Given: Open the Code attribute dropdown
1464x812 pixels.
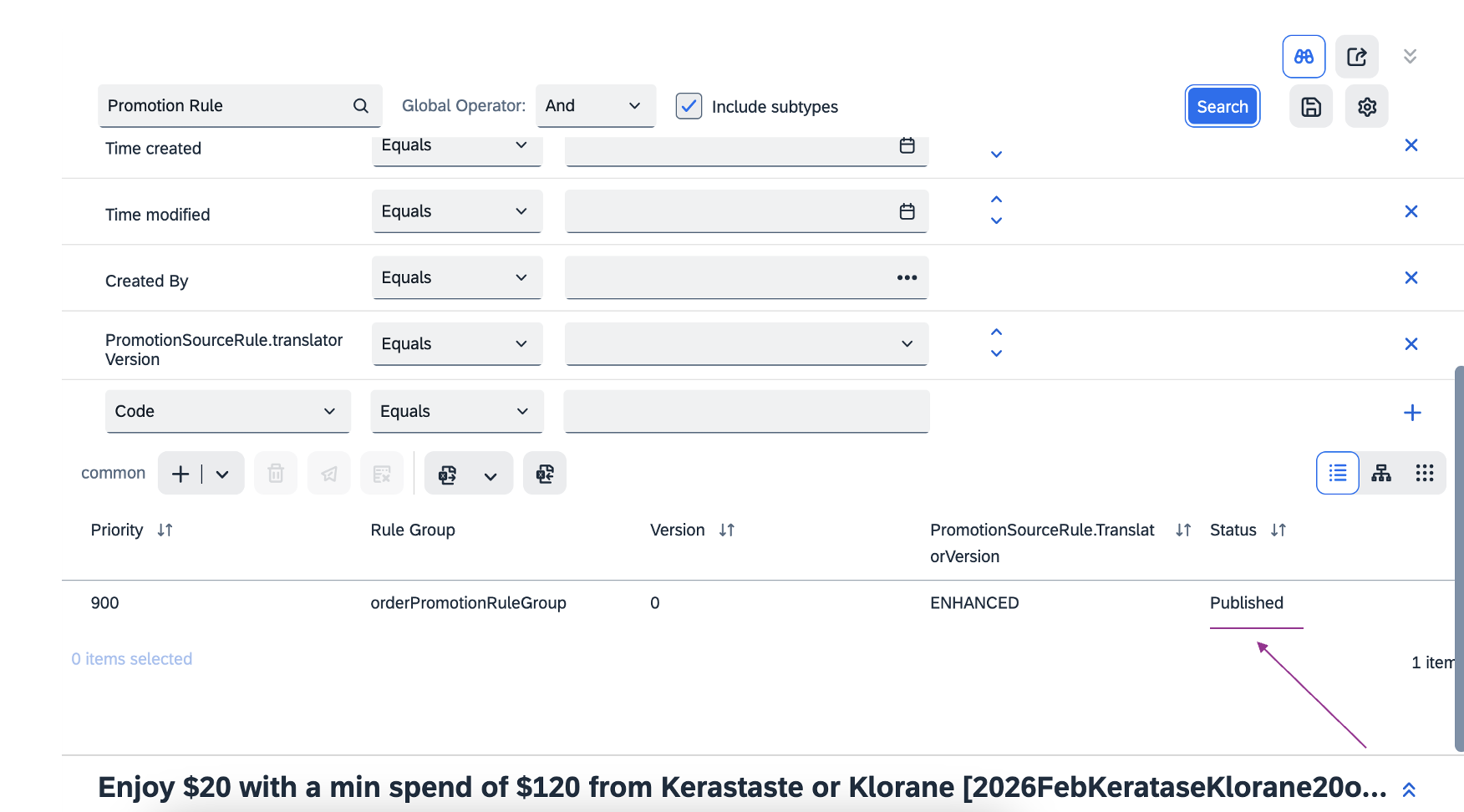Looking at the screenshot, I should [x=227, y=411].
